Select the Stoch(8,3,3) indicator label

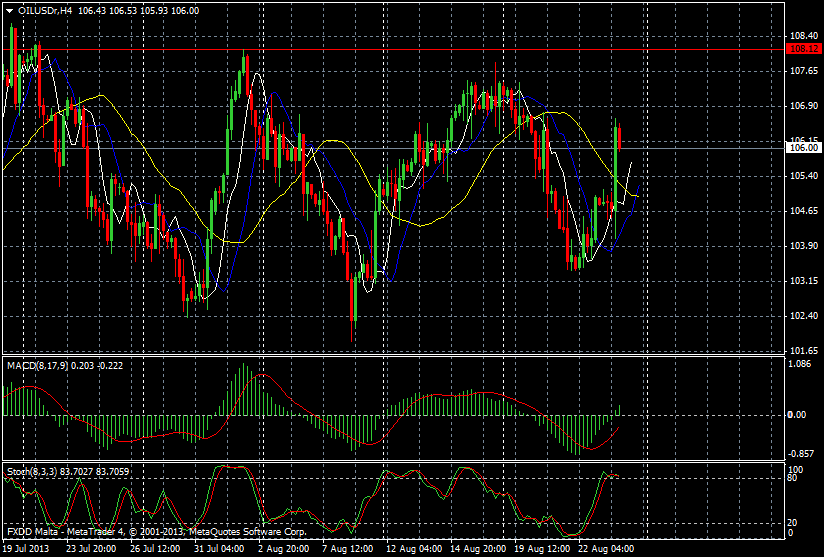click(32, 468)
